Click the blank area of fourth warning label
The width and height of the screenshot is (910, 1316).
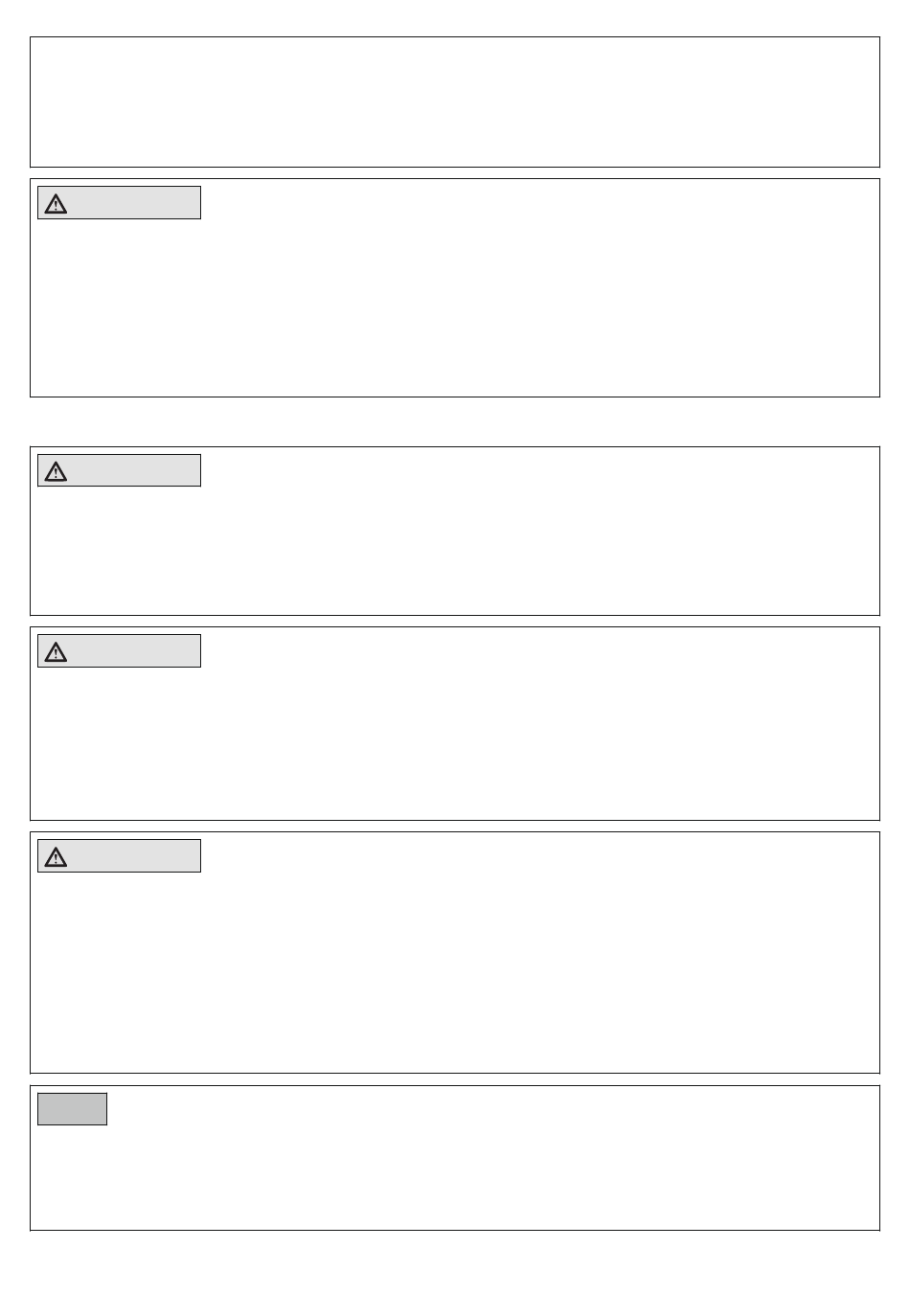(134, 856)
